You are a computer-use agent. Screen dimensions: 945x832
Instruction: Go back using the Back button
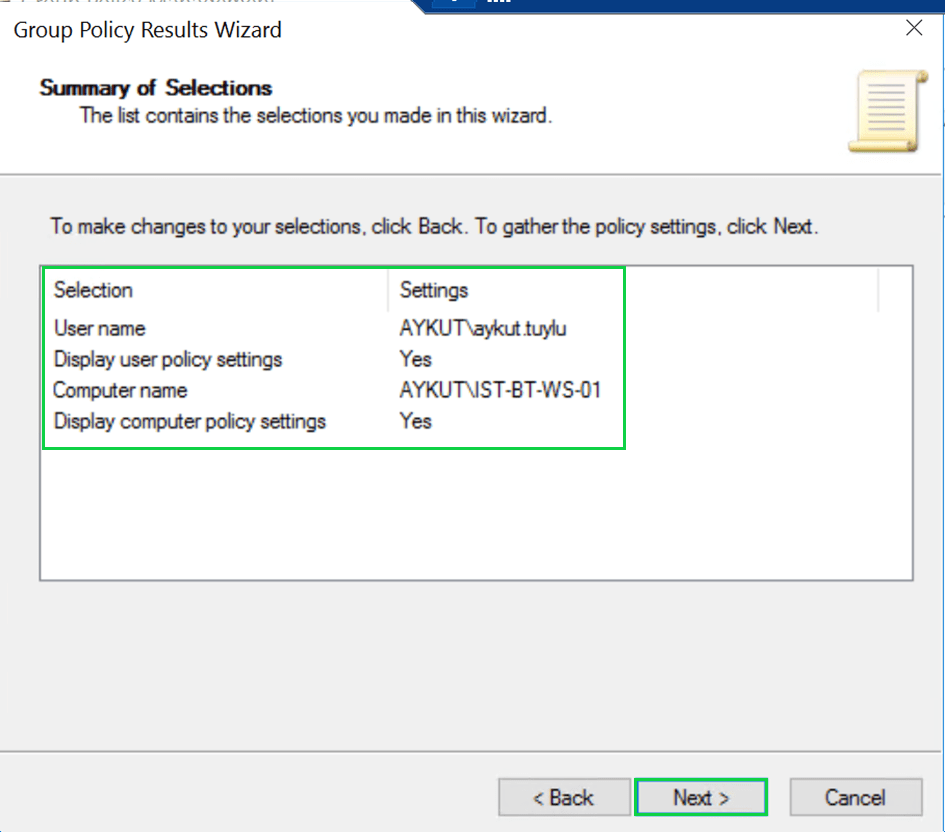564,798
